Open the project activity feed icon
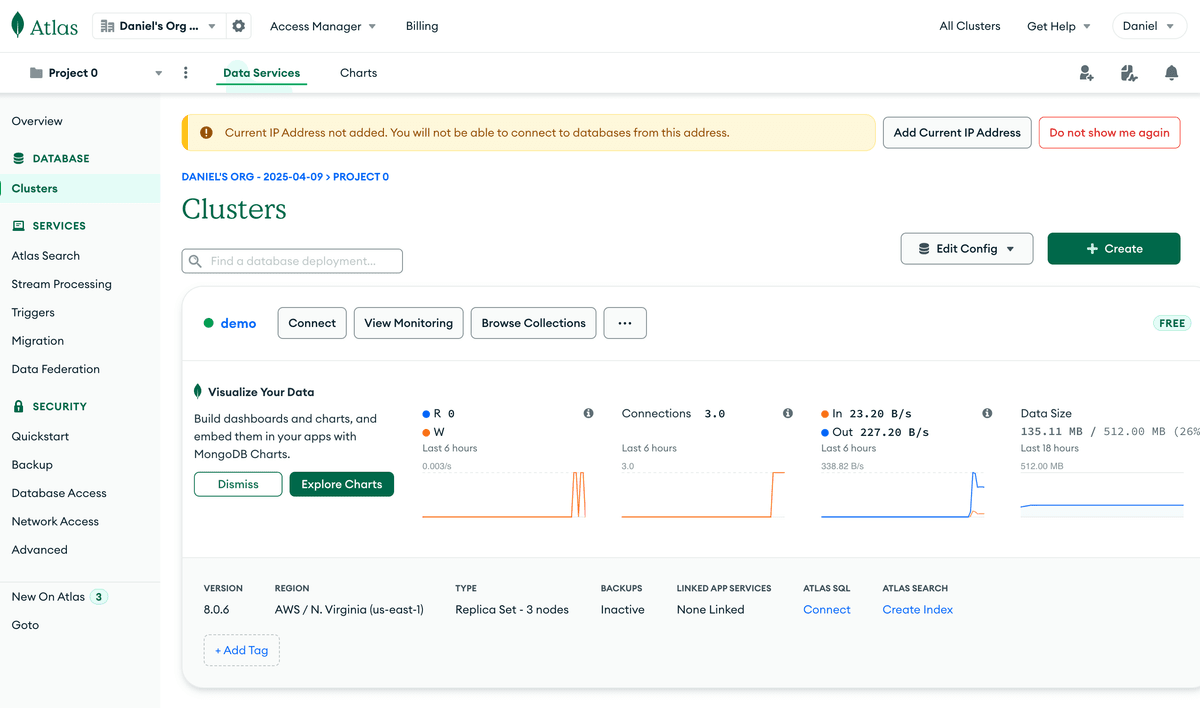Screen dimensions: 1200x708 tap(1129, 72)
